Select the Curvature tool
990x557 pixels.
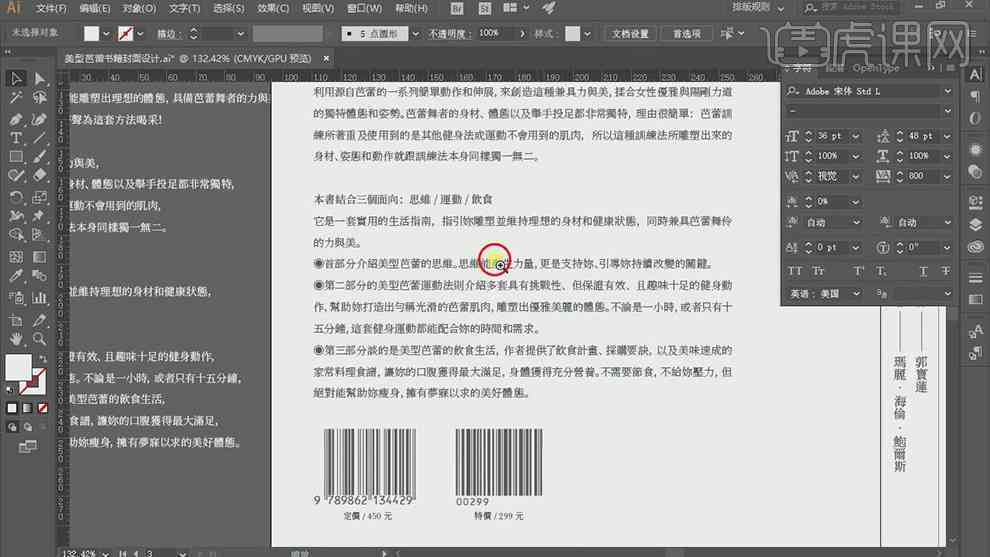pyautogui.click(x=39, y=118)
